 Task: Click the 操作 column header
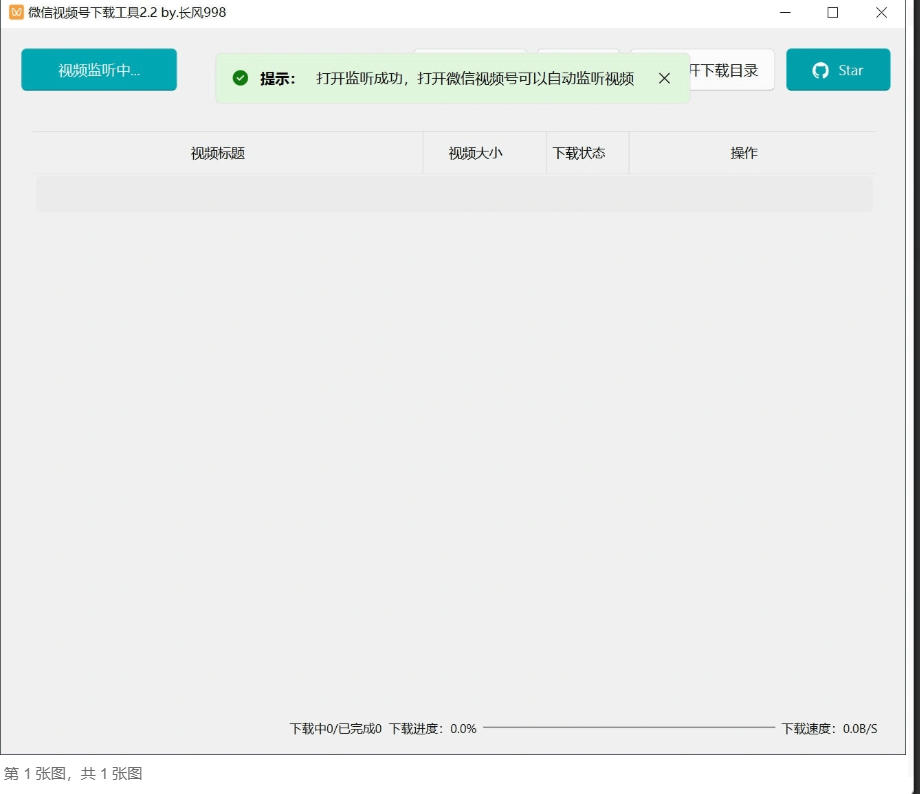tap(743, 152)
